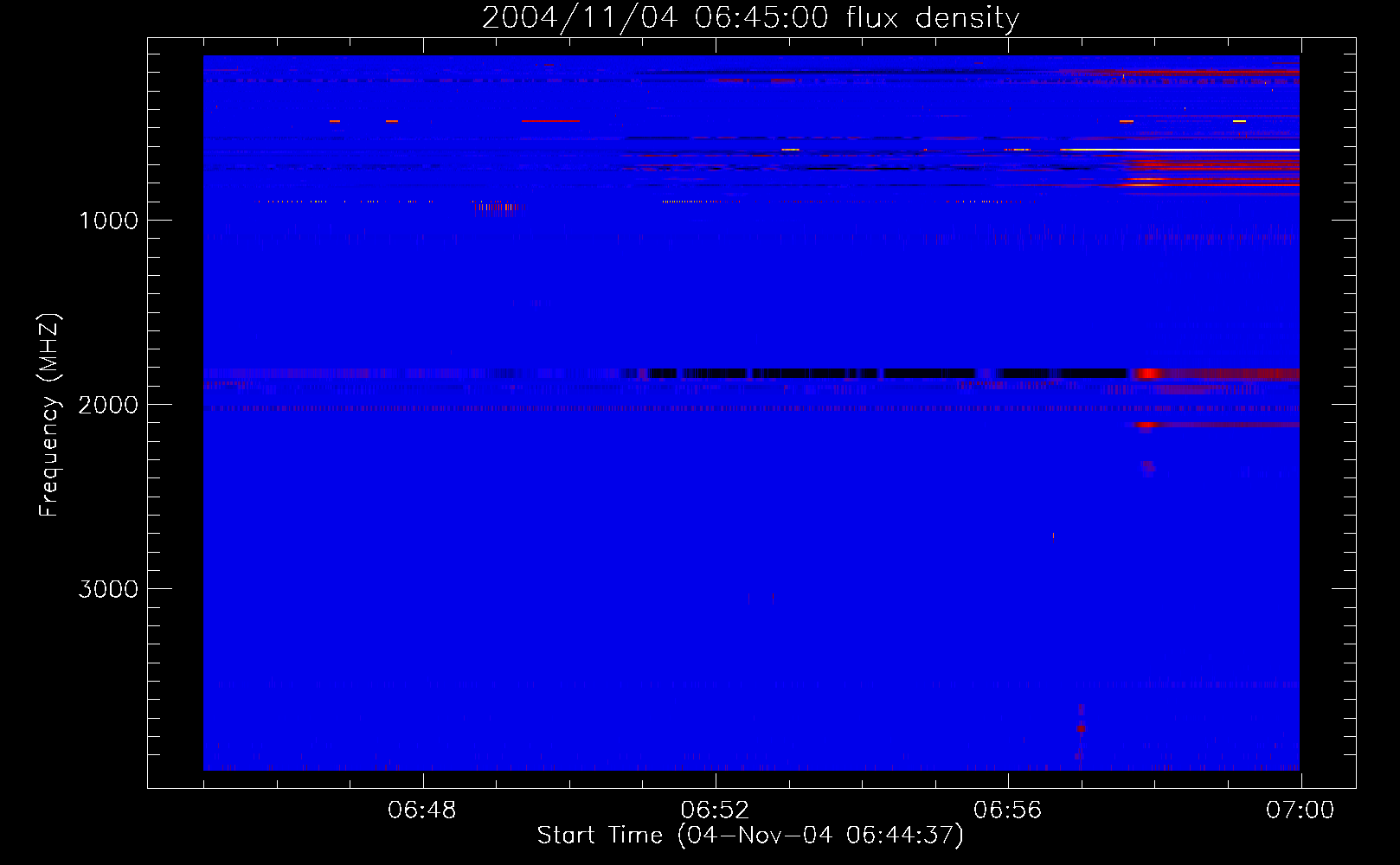Click the 06:48 time tick label
Image resolution: width=1400 pixels, height=865 pixels.
422,811
